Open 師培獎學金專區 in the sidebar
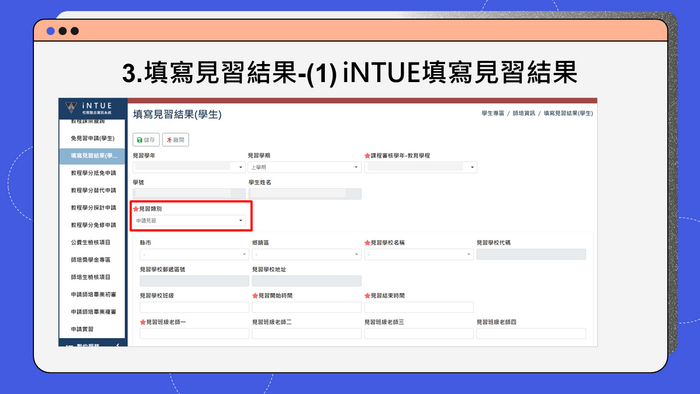The width and height of the screenshot is (700, 394). [92, 260]
